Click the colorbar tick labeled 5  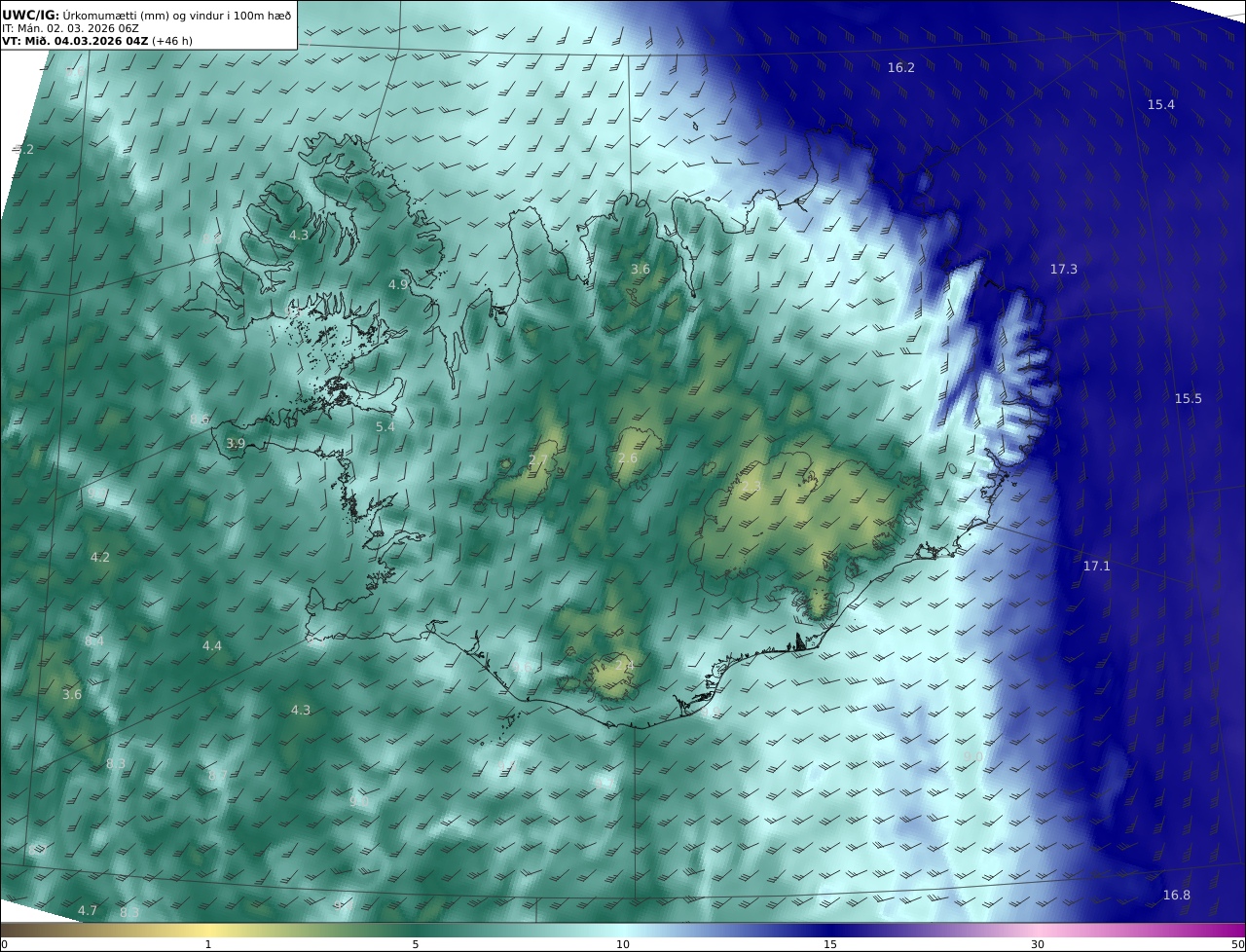(x=416, y=944)
